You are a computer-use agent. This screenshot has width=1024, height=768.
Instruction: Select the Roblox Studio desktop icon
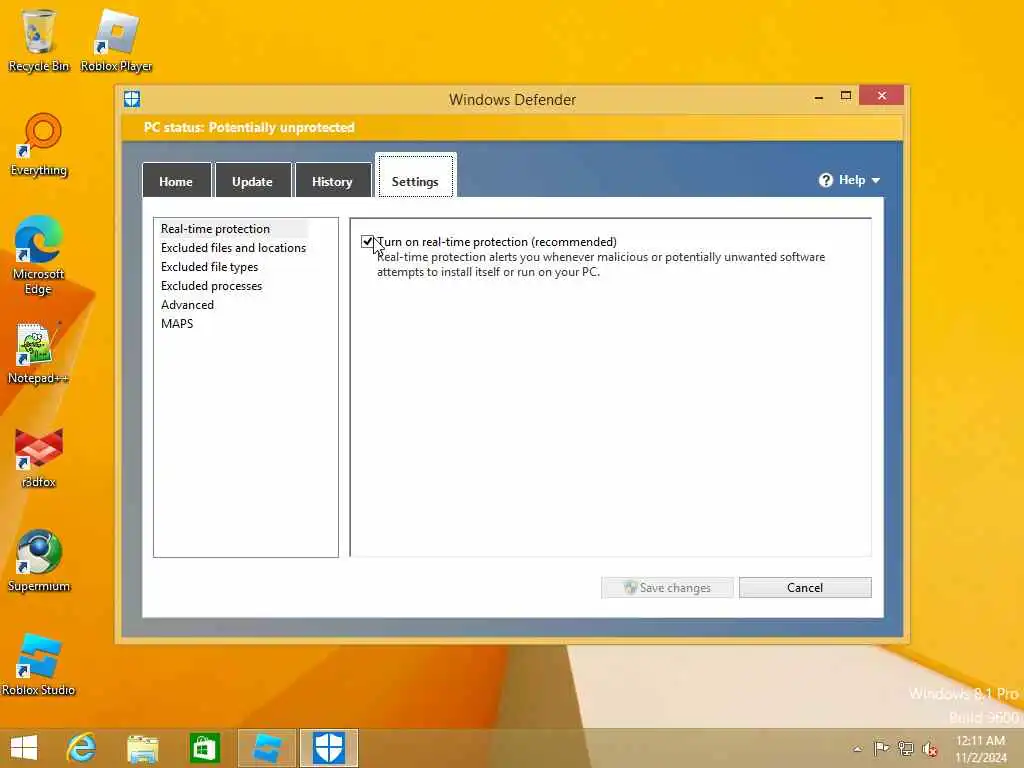pyautogui.click(x=39, y=664)
